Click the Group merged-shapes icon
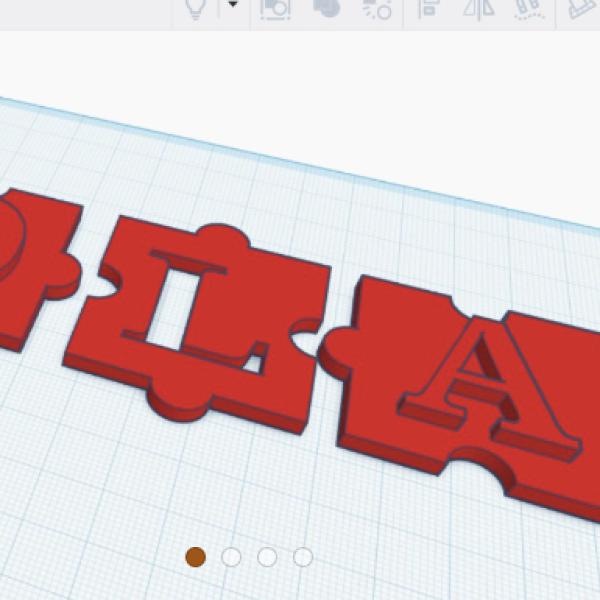This screenshot has height=600, width=600. point(326,8)
